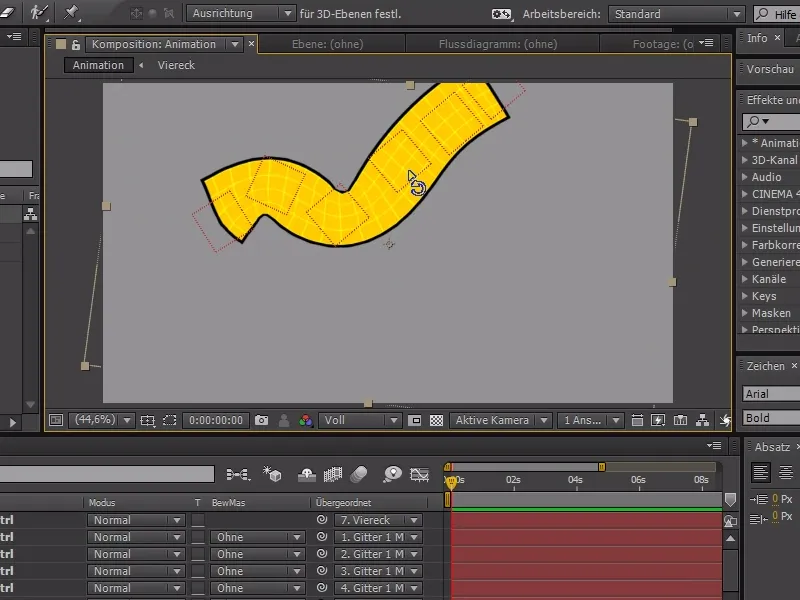Image resolution: width=800 pixels, height=600 pixels.
Task: Open the Arbeitsbereich Standard workspace selector
Action: pos(677,14)
